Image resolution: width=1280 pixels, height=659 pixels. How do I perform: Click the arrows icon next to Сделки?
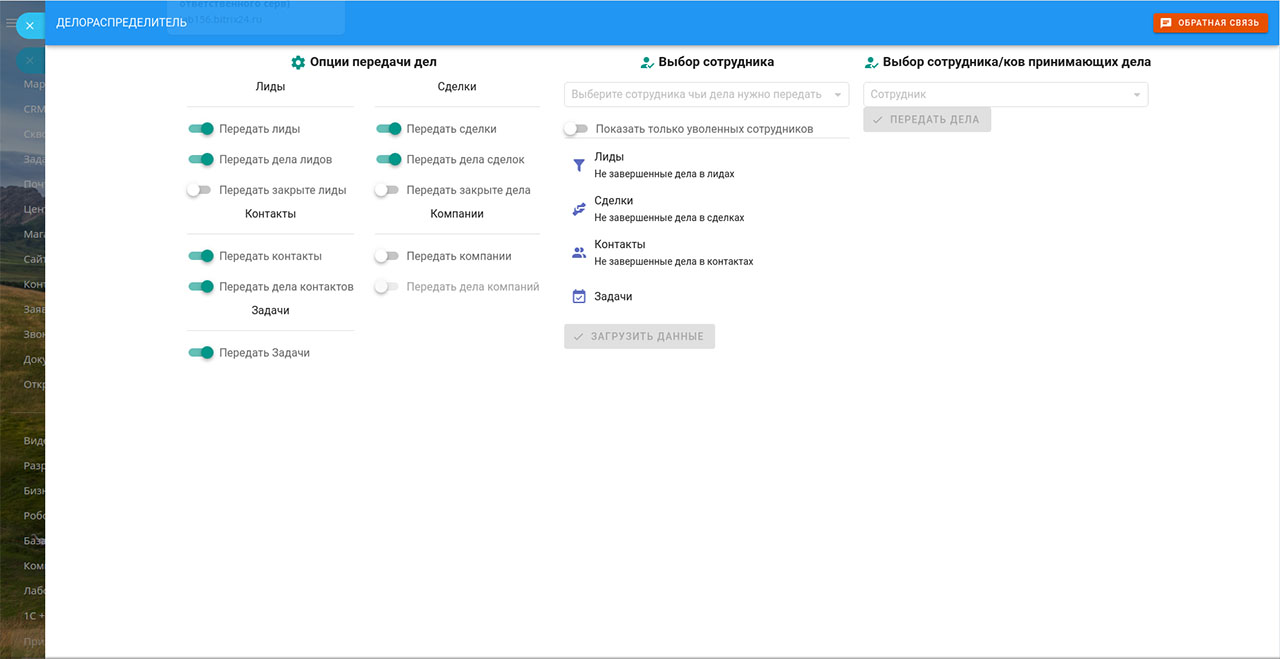(579, 209)
